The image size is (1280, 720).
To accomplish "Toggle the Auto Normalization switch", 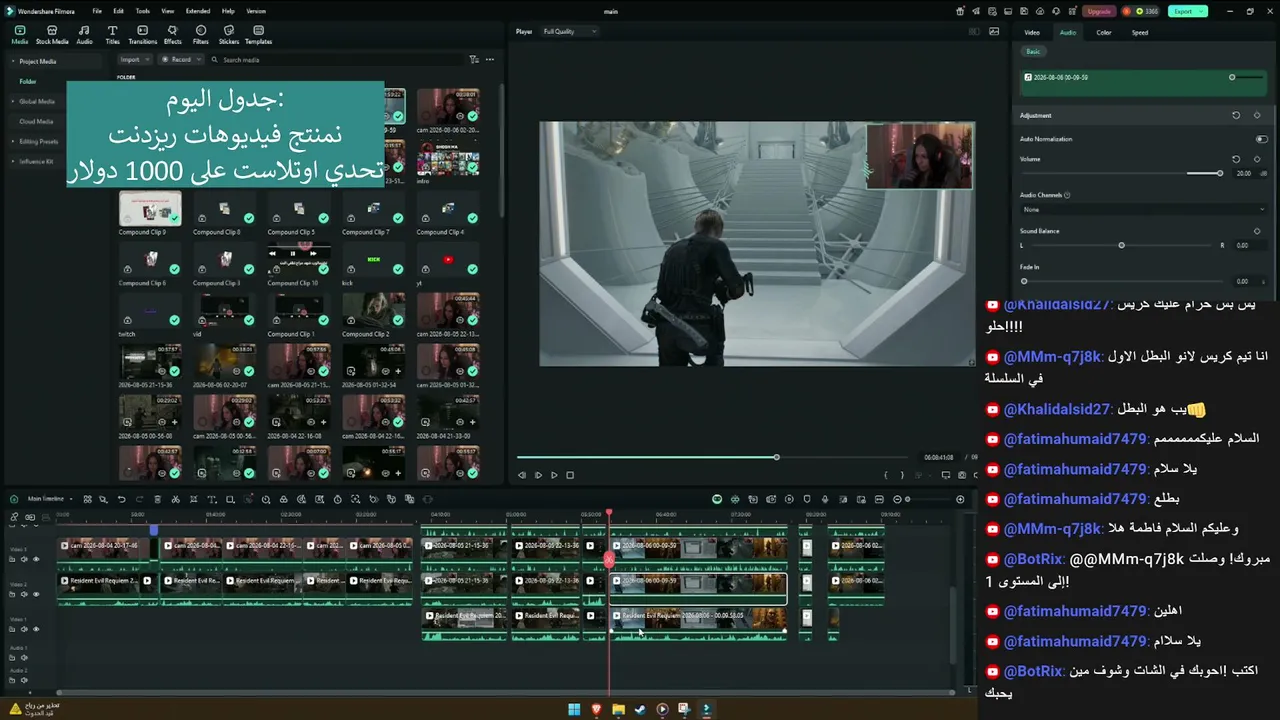I will [1261, 139].
